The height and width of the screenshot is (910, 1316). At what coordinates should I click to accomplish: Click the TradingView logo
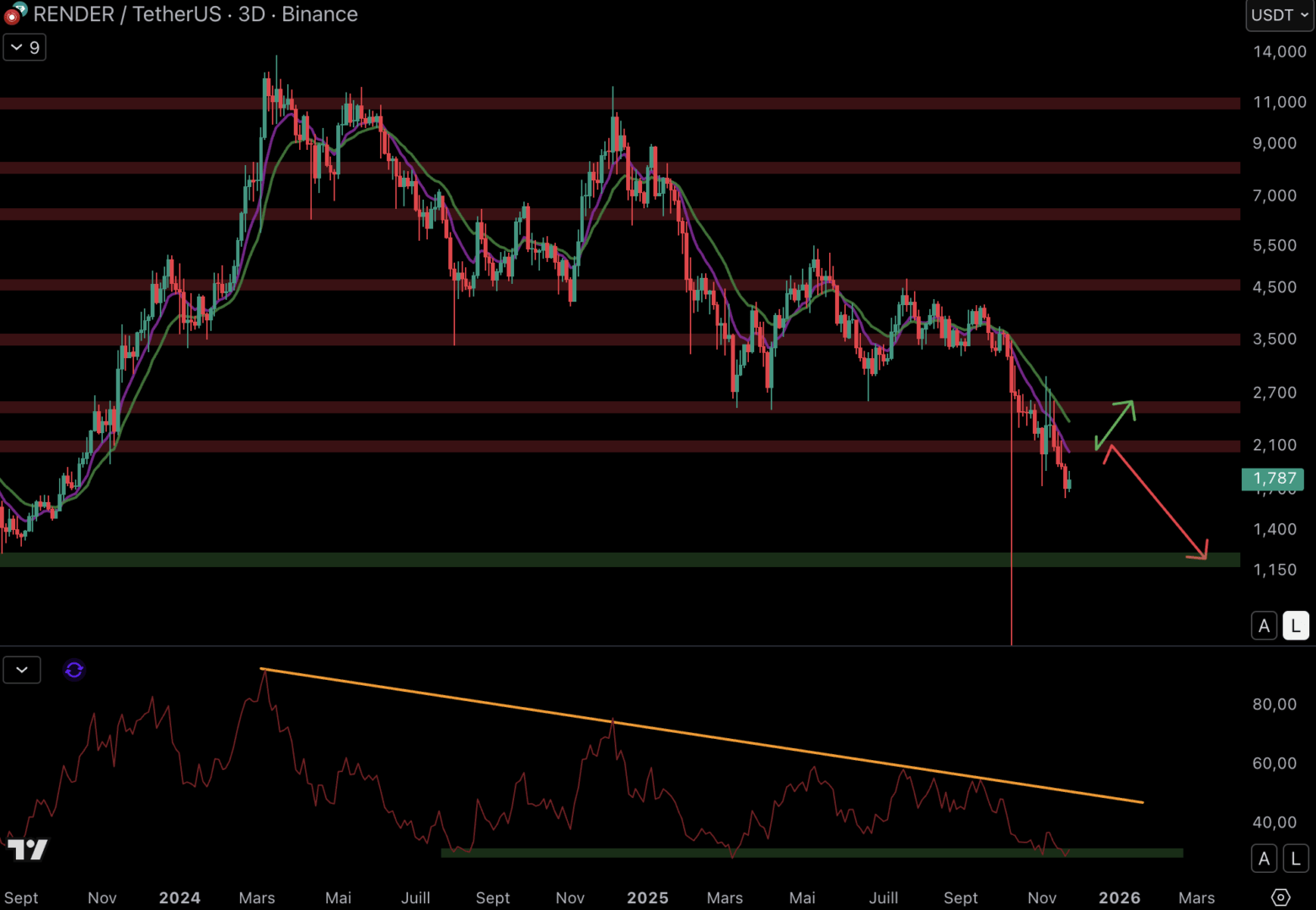click(x=28, y=849)
